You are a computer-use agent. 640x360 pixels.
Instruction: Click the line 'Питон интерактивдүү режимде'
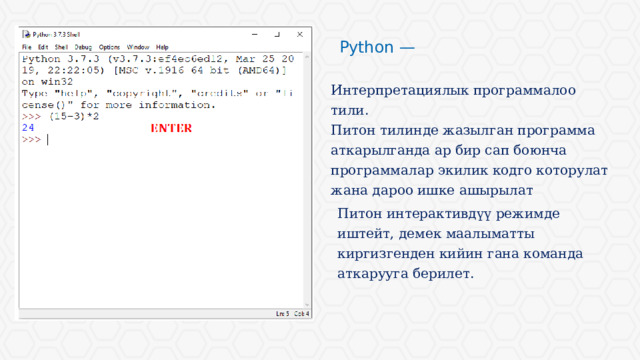tap(448, 213)
